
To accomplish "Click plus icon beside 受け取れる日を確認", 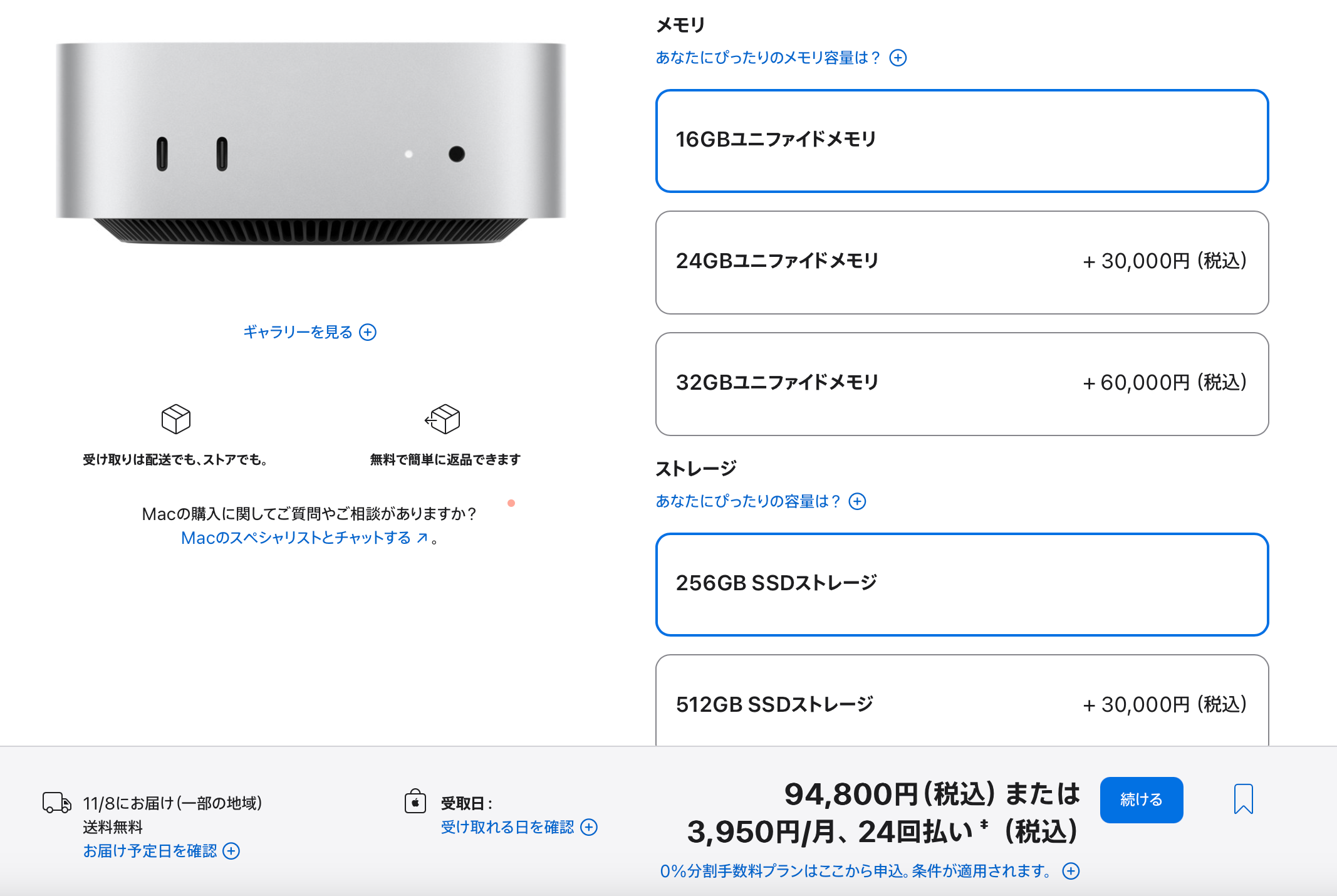I will click(589, 827).
